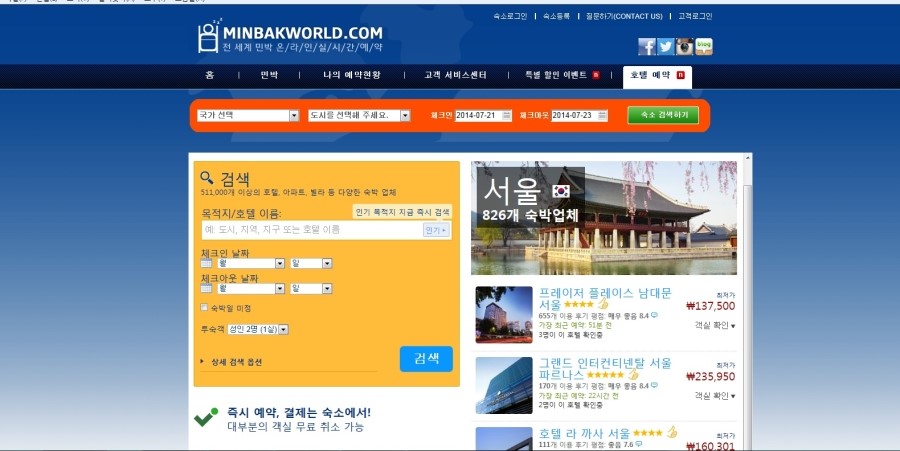Click calendar icon under 체크인 날짜
Image resolution: width=900 pixels, height=451 pixels.
coord(207,263)
